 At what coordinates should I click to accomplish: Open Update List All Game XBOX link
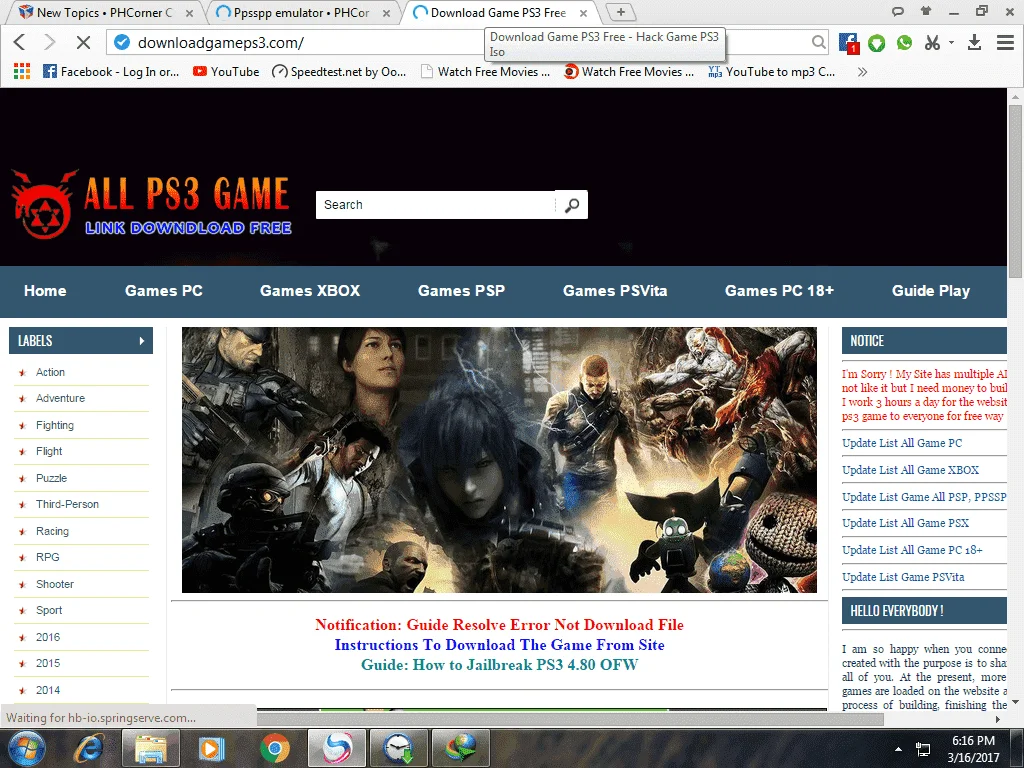(x=910, y=470)
